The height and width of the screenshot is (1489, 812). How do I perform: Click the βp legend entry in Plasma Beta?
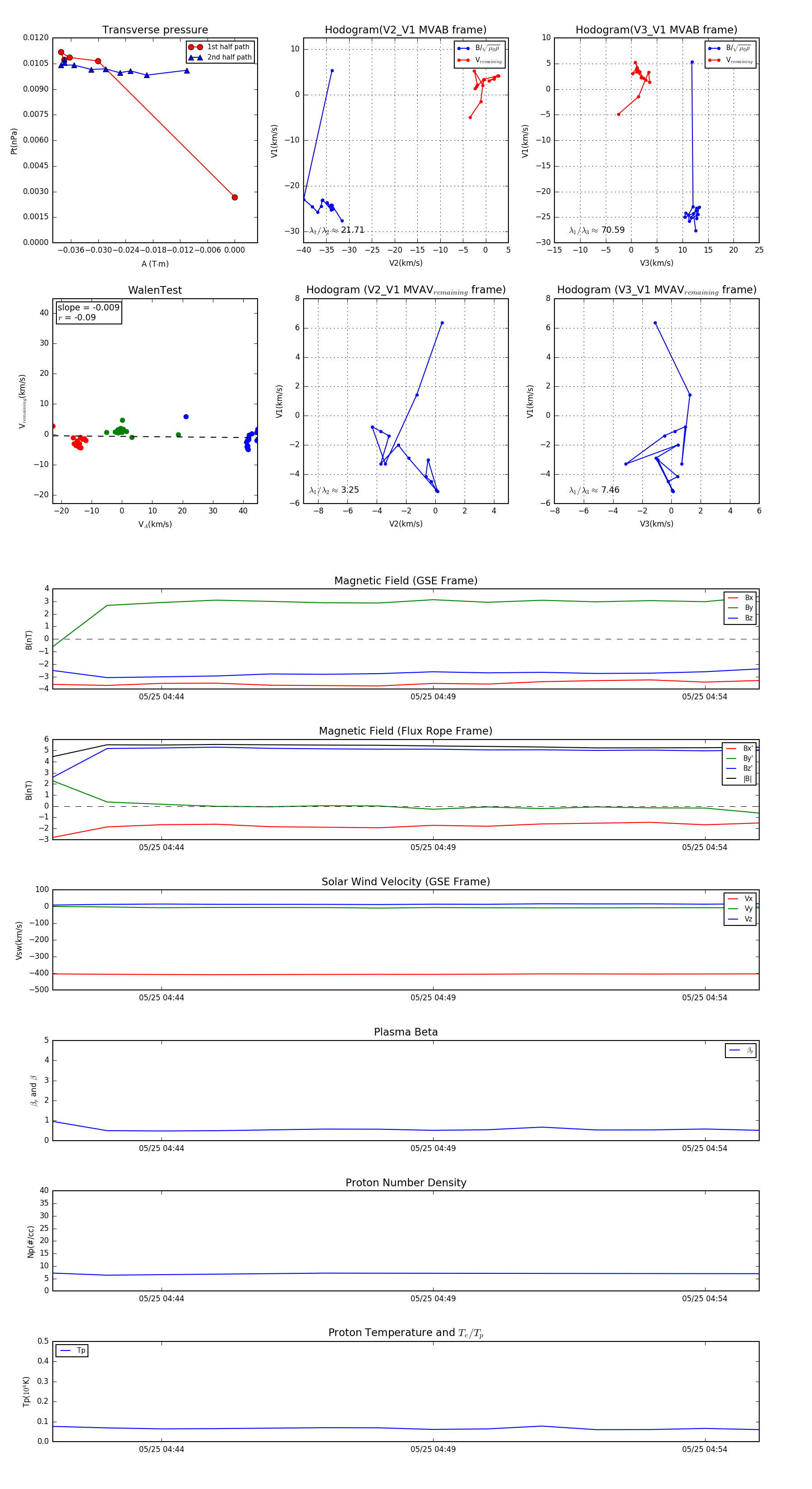point(741,1050)
